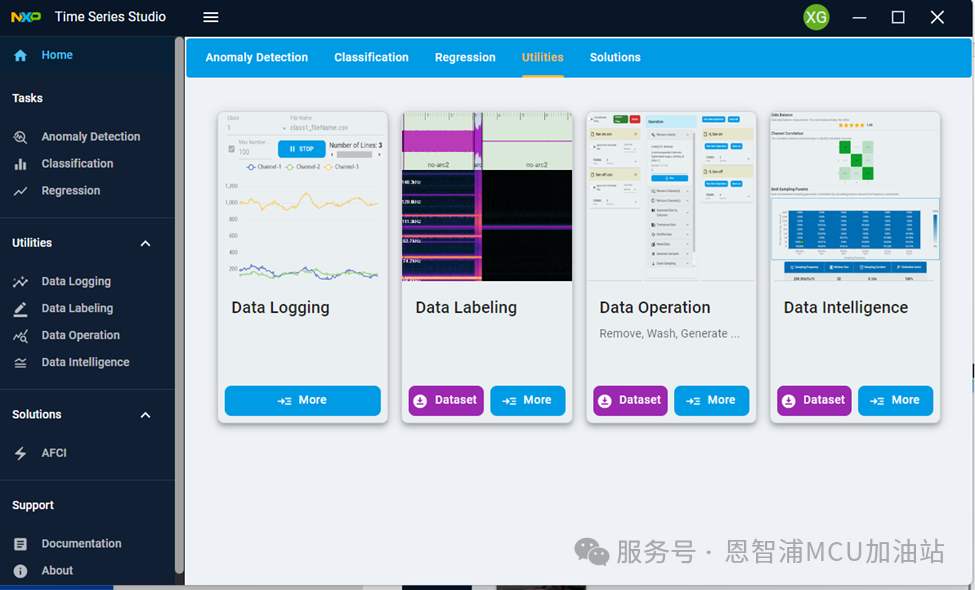Click the Data Logging card title
975x590 pixels.
pyautogui.click(x=280, y=308)
